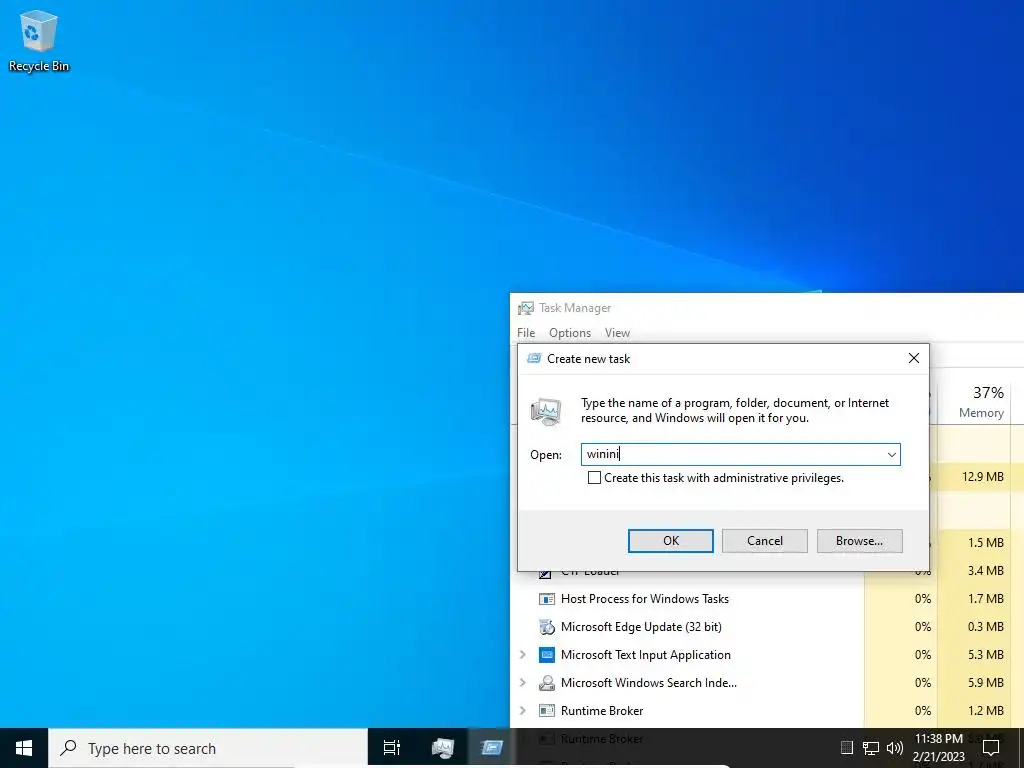Click the Task Manager title bar icon
Screen dimensions: 1024x768
[526, 308]
